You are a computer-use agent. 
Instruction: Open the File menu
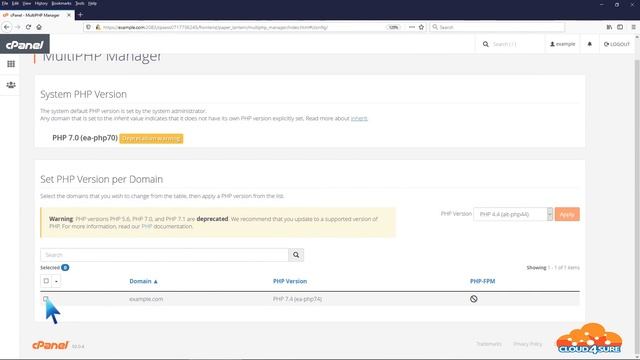[x=5, y=3]
